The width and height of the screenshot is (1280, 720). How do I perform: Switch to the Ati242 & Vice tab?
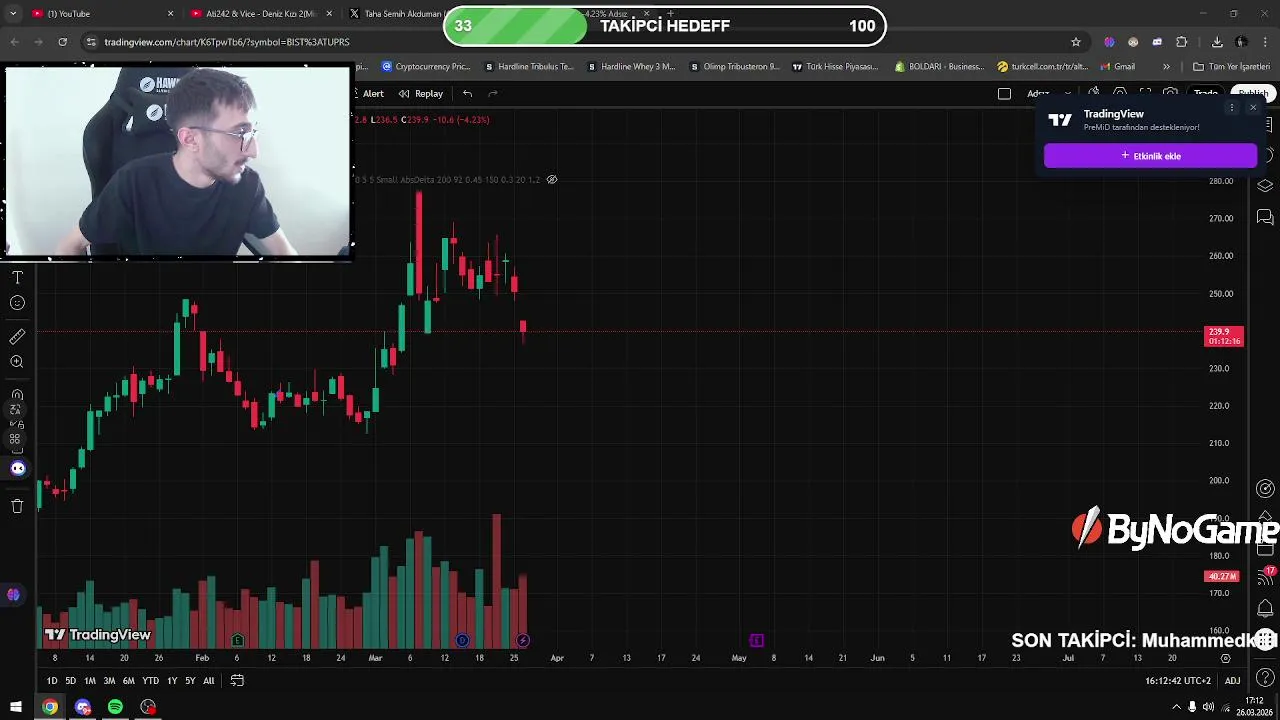pyautogui.click(x=260, y=14)
